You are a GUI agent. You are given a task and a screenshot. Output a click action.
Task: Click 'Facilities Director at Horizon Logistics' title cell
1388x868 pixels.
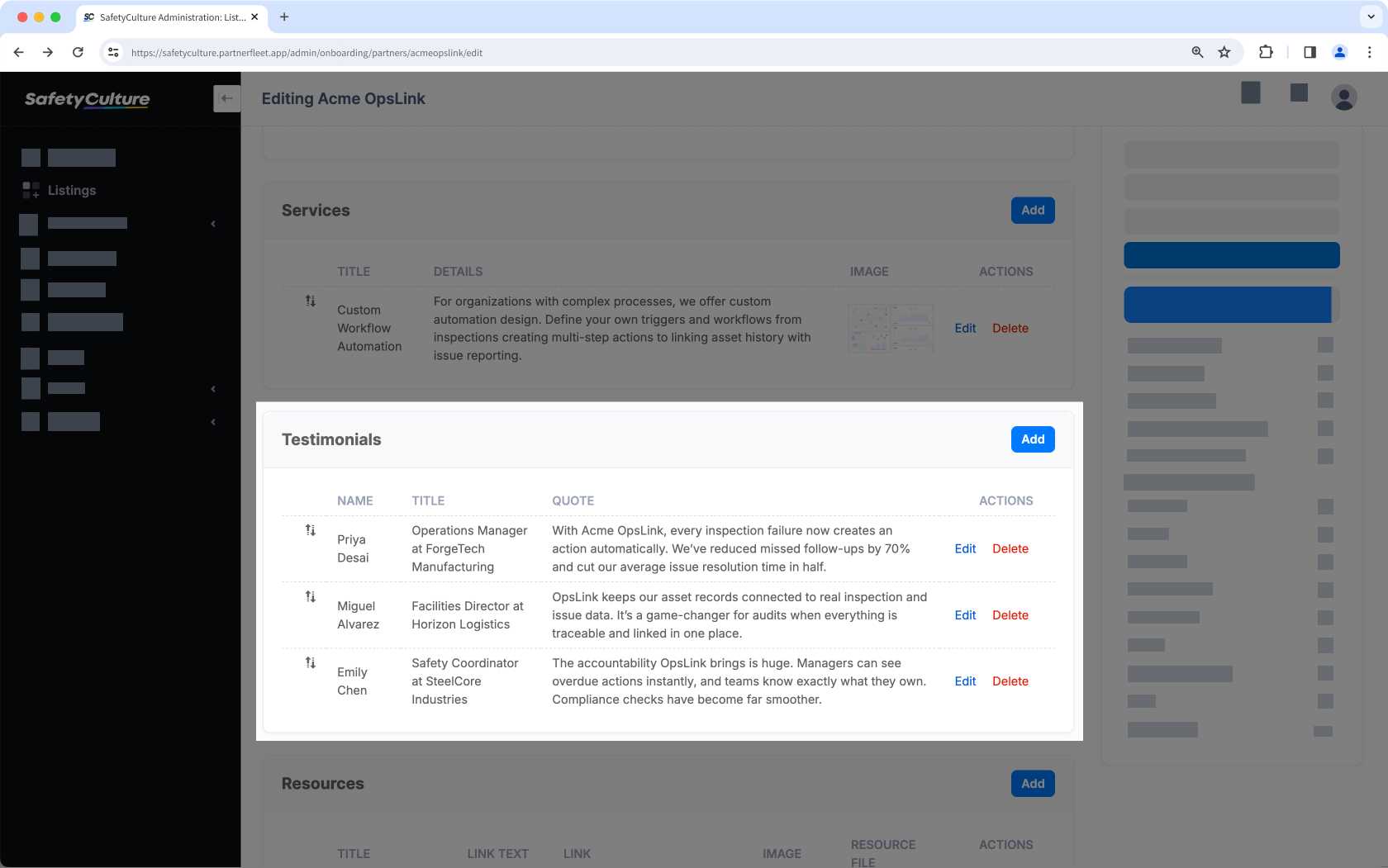pyautogui.click(x=468, y=615)
